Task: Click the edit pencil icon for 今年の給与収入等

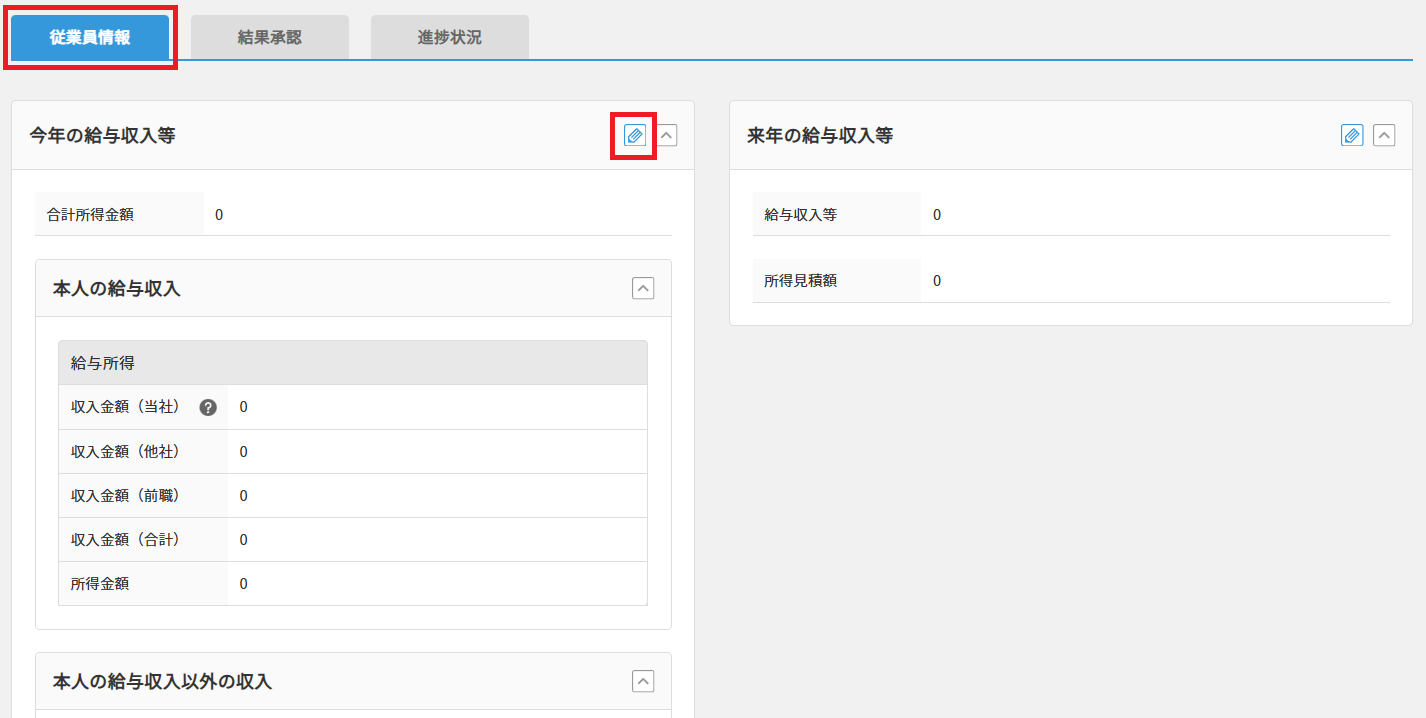Action: click(634, 136)
